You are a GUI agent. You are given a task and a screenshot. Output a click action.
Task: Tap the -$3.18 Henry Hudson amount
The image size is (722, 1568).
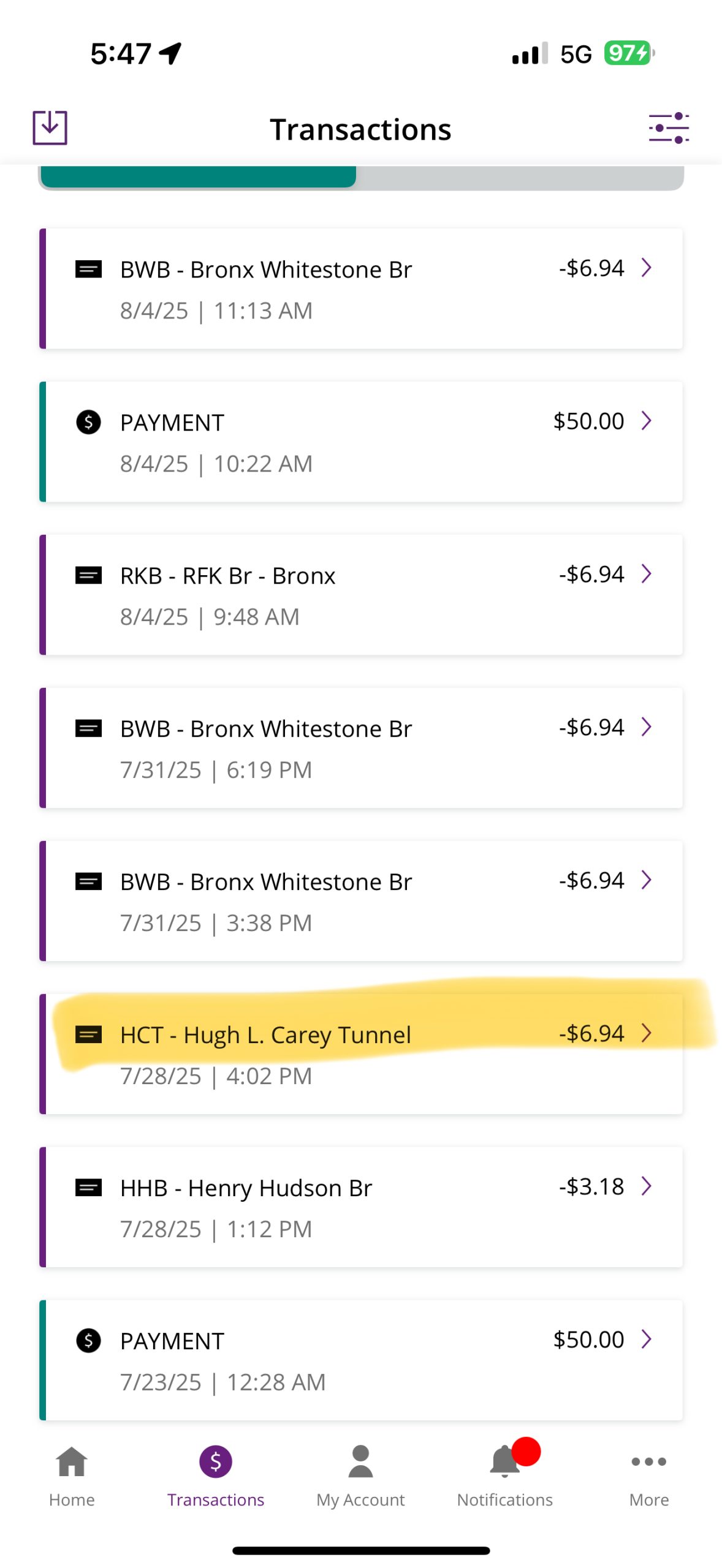tap(591, 1186)
